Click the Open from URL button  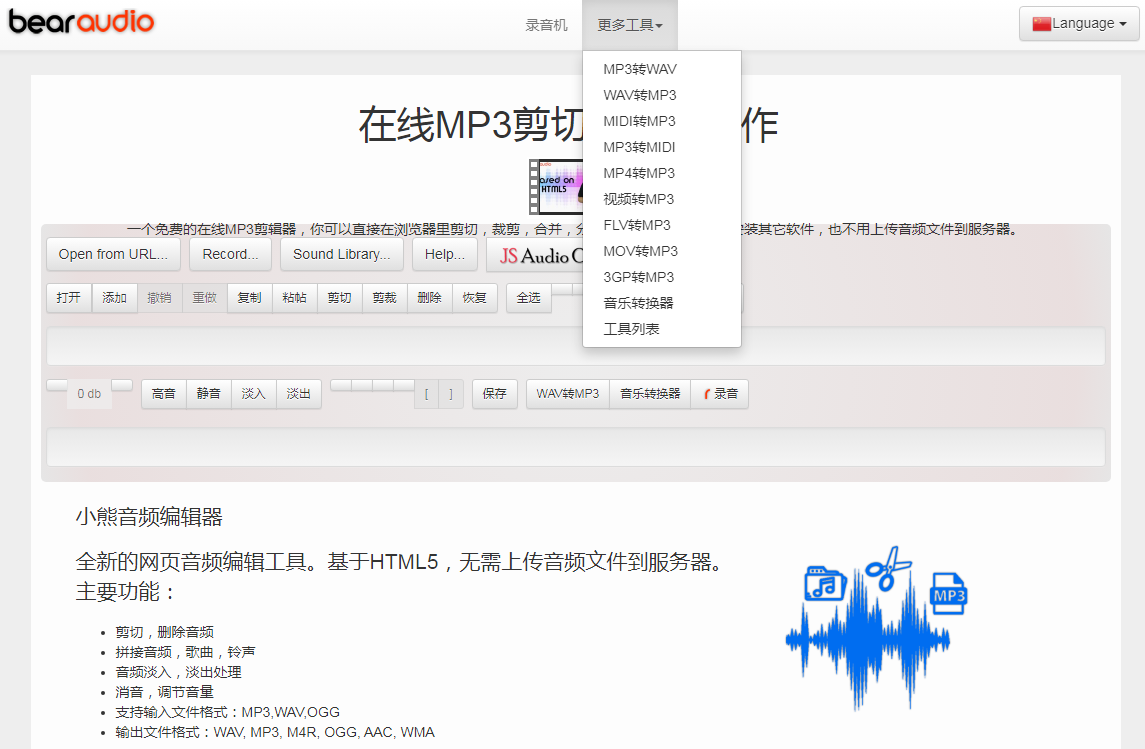[x=112, y=254]
